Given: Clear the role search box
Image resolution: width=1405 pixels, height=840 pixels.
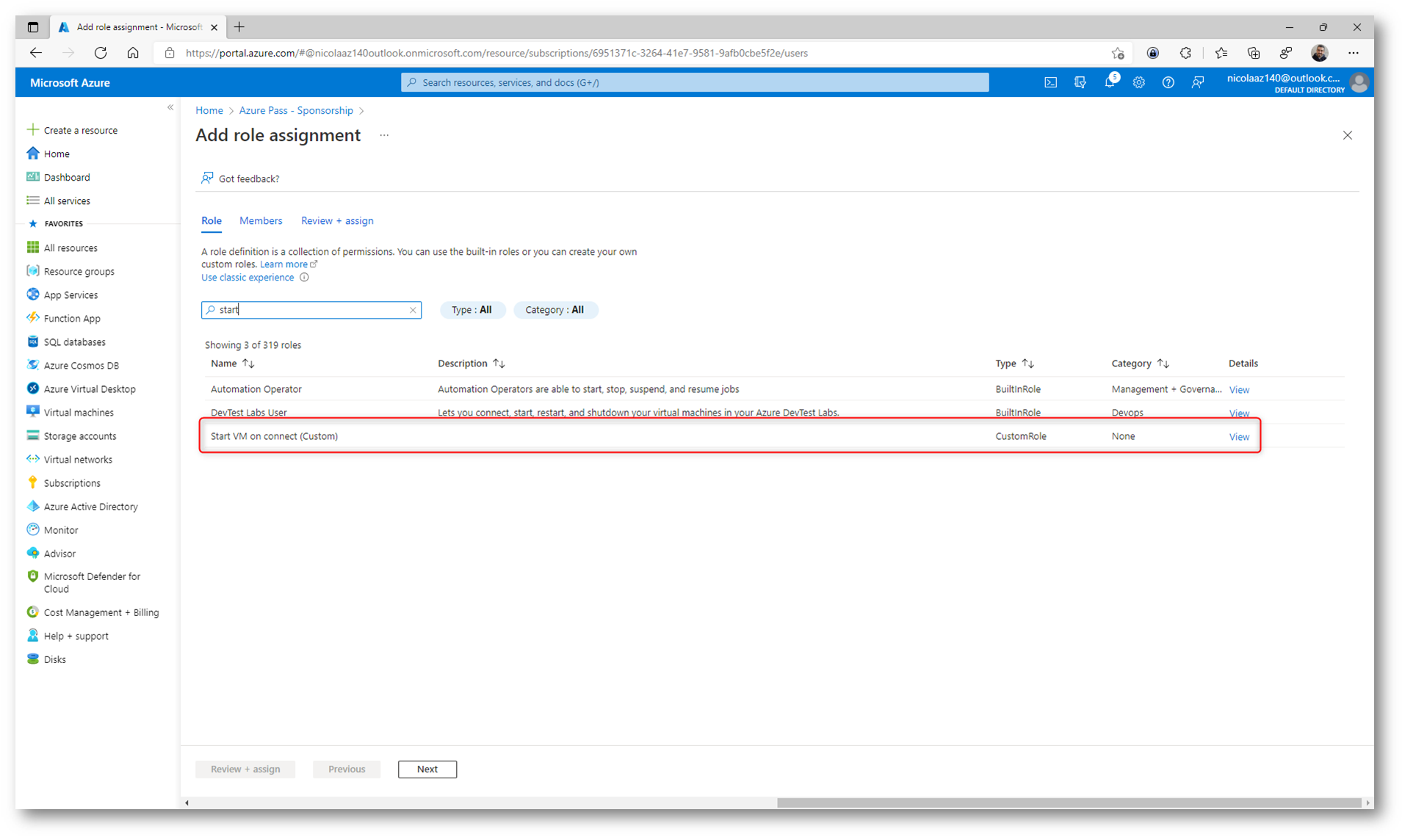Looking at the screenshot, I should click(413, 310).
